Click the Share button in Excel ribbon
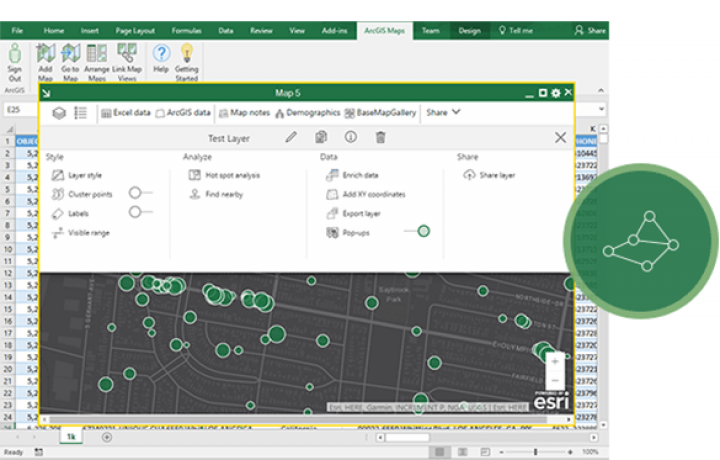This screenshot has height=460, width=720. pyautogui.click(x=590, y=31)
